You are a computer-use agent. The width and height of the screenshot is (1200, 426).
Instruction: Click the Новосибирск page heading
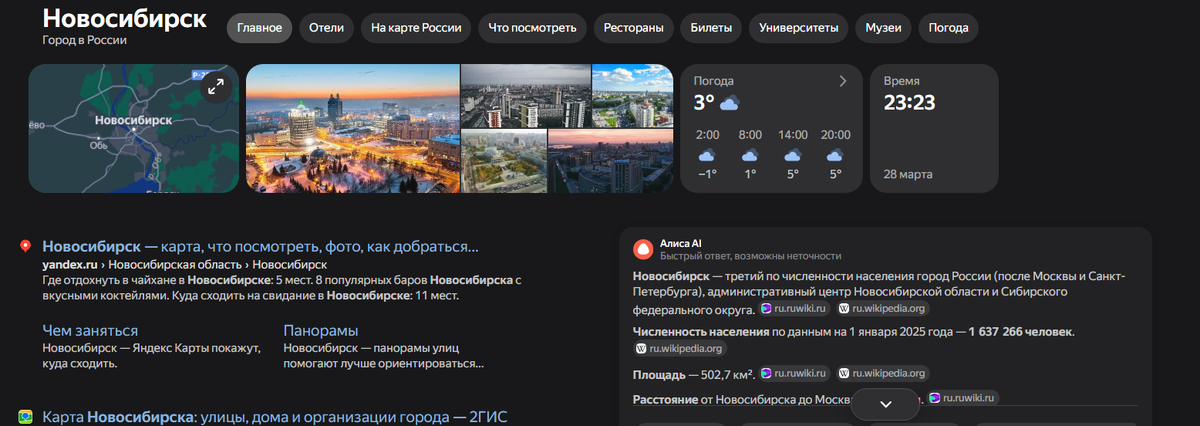125,17
